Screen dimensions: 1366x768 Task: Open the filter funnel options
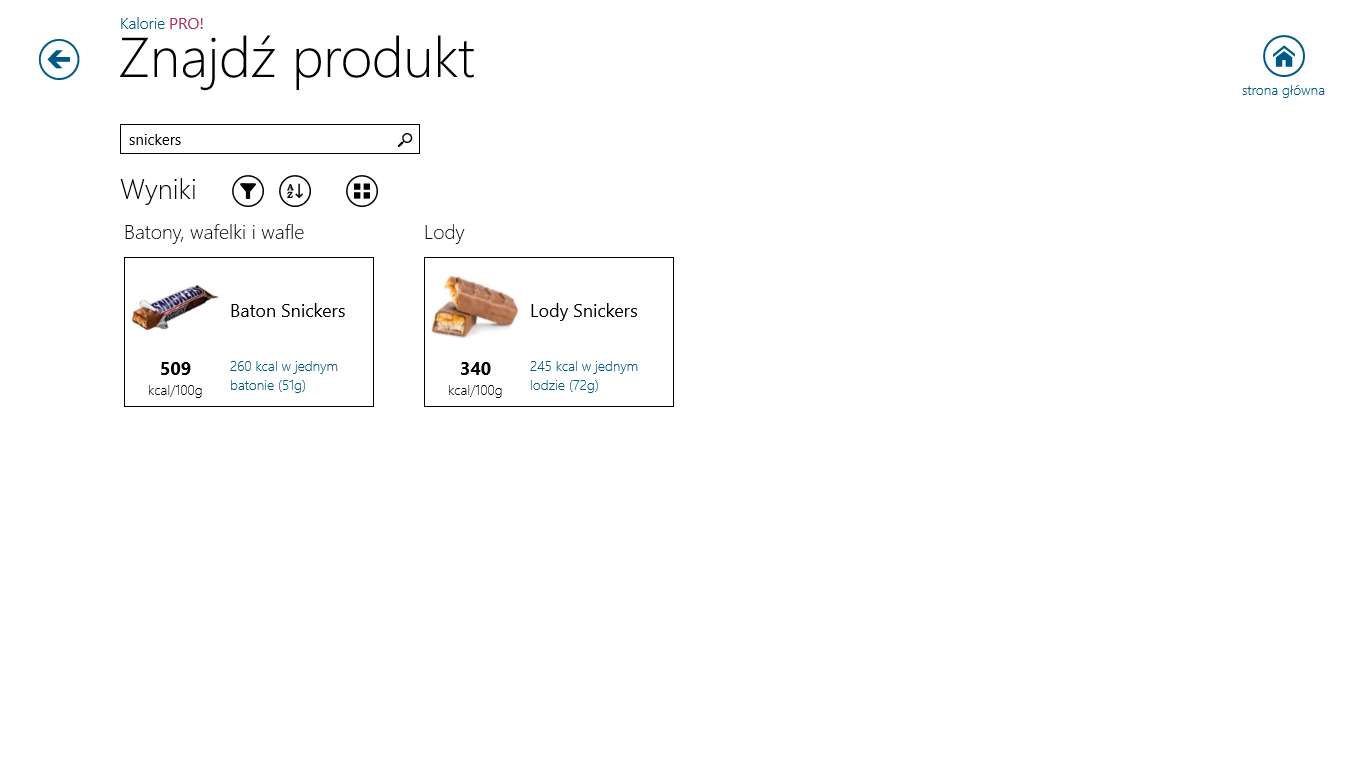coord(248,191)
